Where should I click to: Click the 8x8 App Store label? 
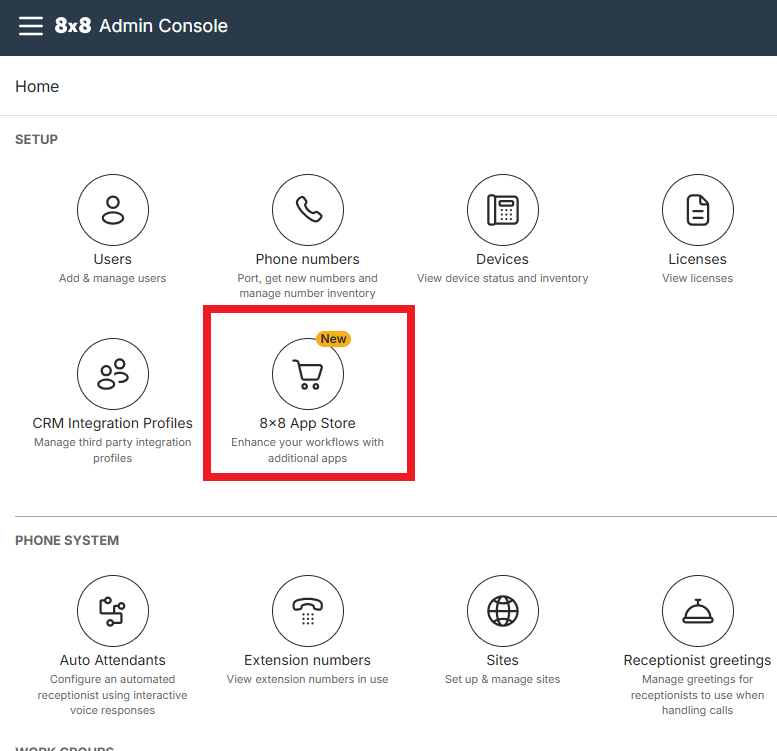click(x=307, y=423)
